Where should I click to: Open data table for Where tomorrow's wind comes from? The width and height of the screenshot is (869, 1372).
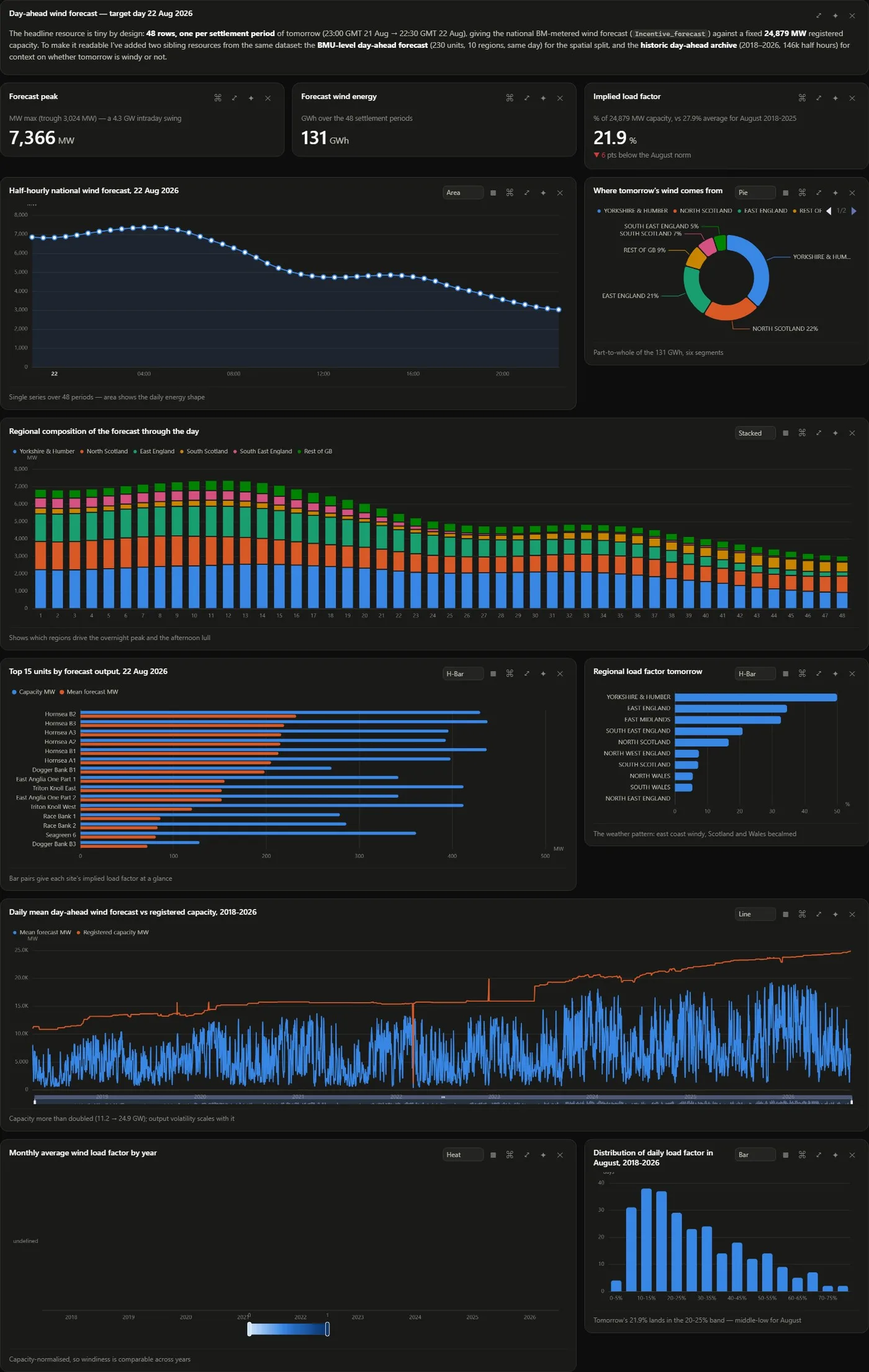pyautogui.click(x=785, y=193)
